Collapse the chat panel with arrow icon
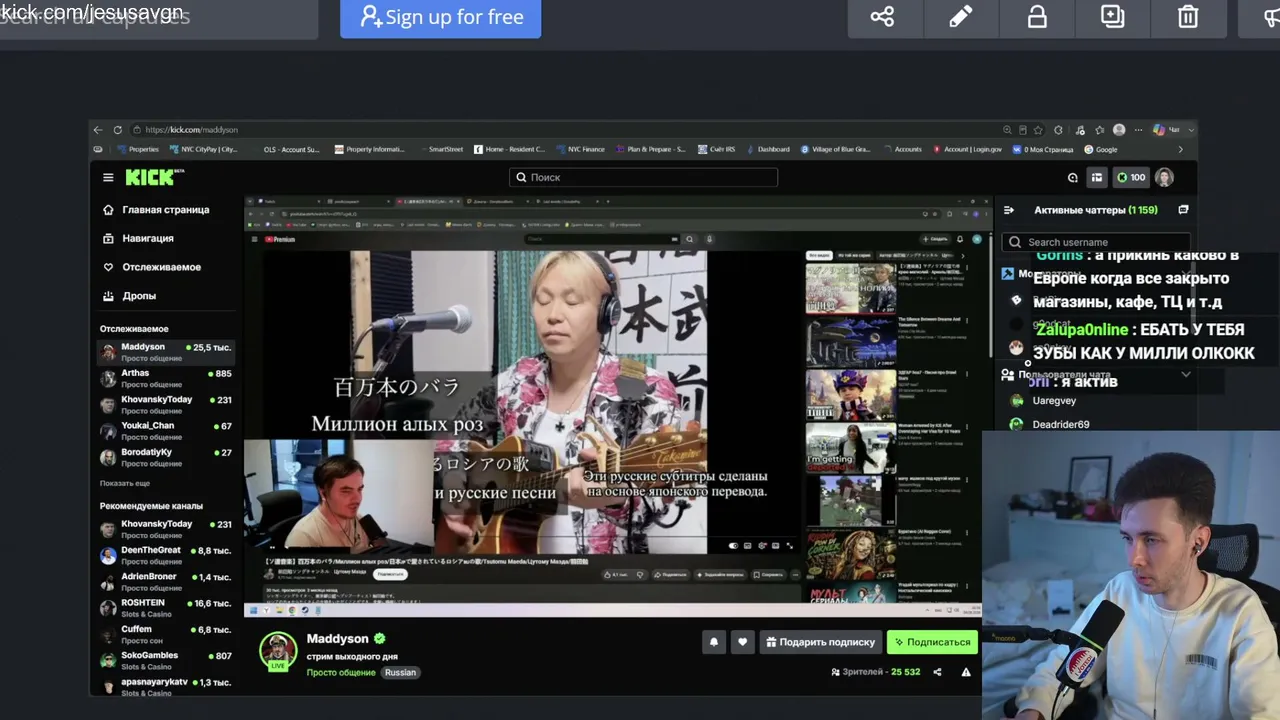The width and height of the screenshot is (1280, 720). click(x=1009, y=210)
